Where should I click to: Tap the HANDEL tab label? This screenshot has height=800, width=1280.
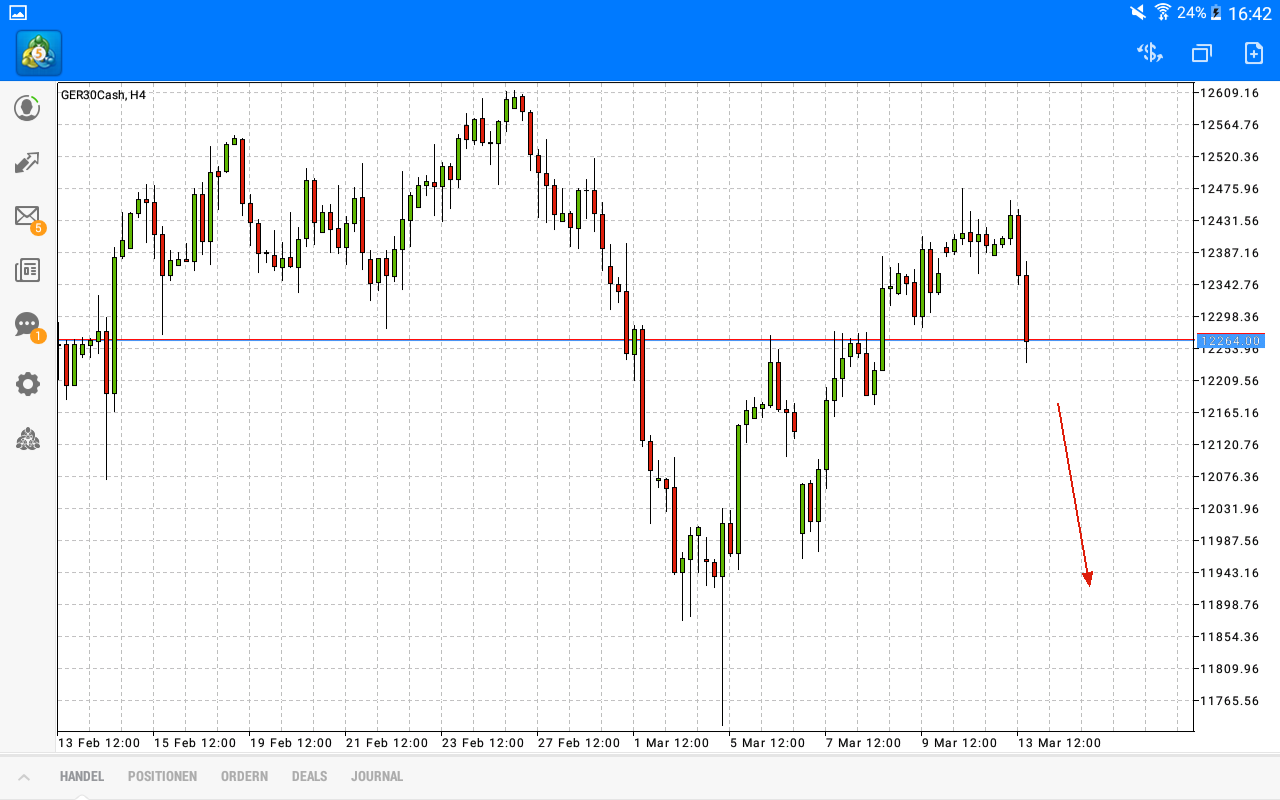tap(81, 776)
